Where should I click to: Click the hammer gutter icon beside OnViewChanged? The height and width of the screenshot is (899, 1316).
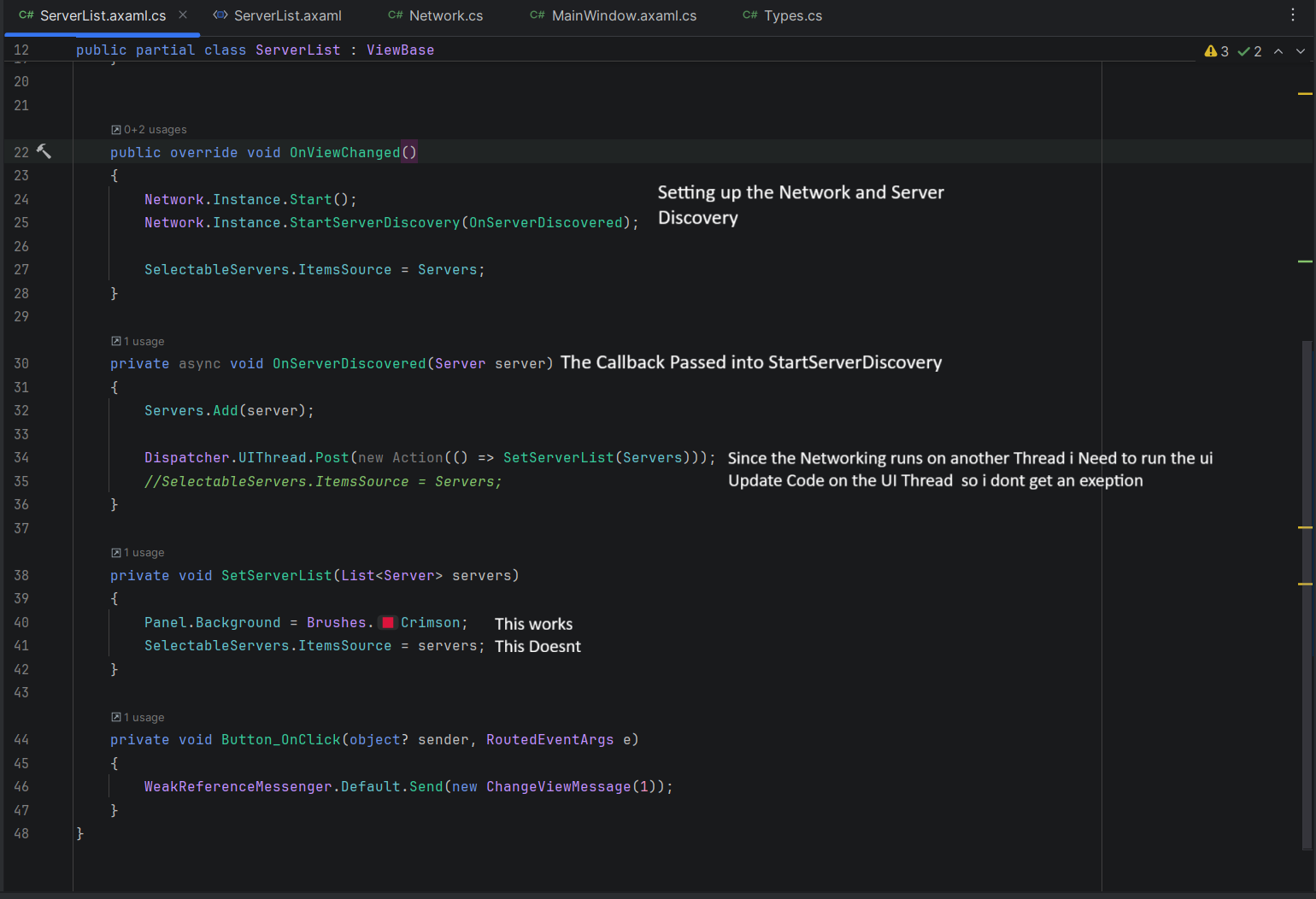point(44,151)
